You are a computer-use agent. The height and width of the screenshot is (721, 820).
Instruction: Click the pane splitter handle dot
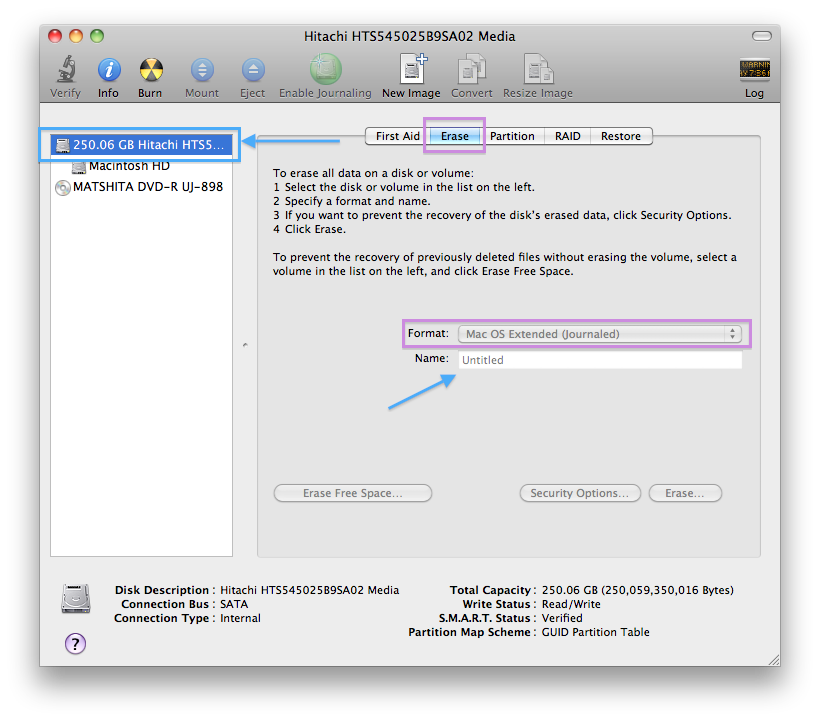click(x=245, y=345)
